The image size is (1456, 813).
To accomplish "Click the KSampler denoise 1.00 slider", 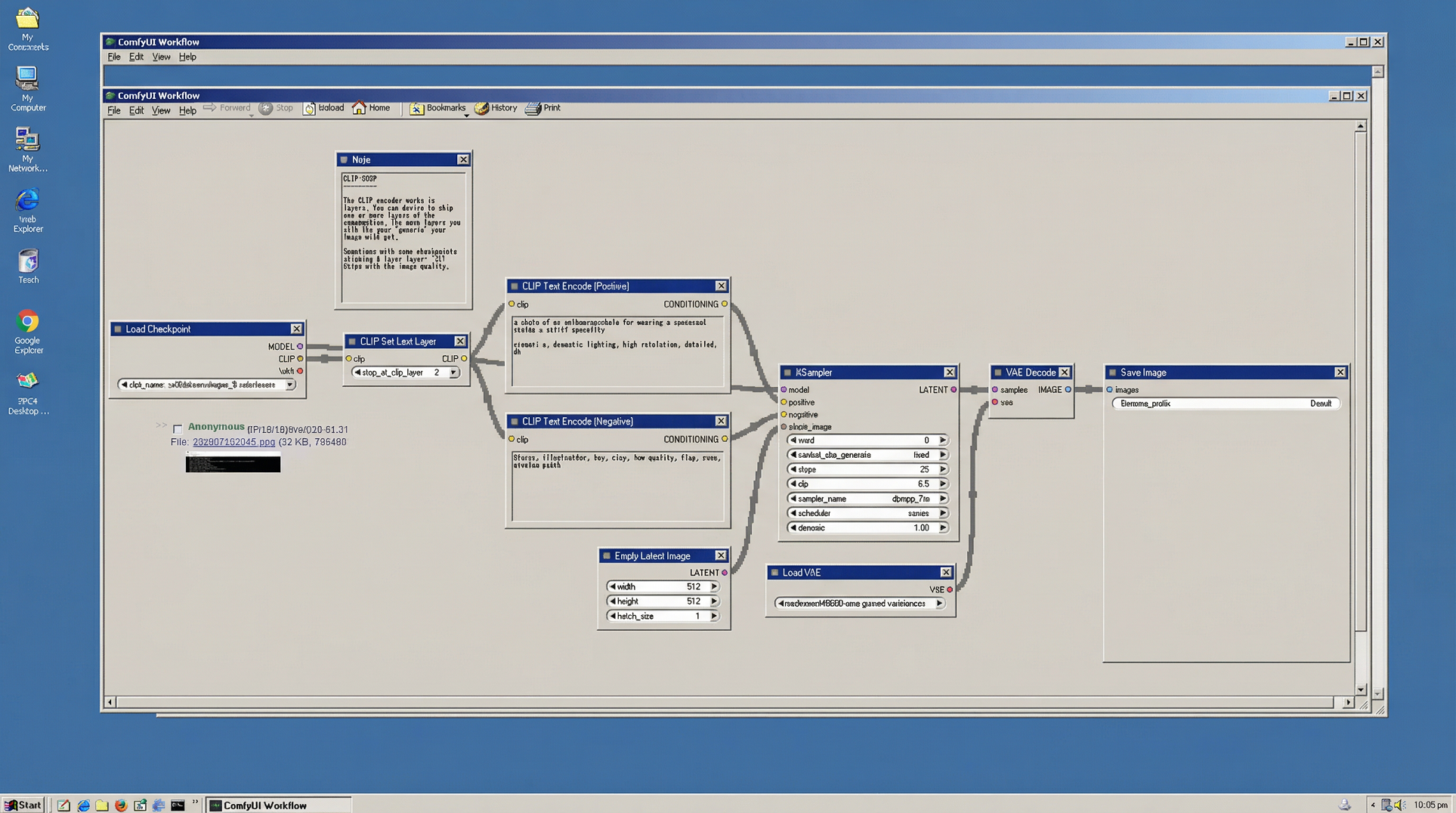I will tap(867, 528).
